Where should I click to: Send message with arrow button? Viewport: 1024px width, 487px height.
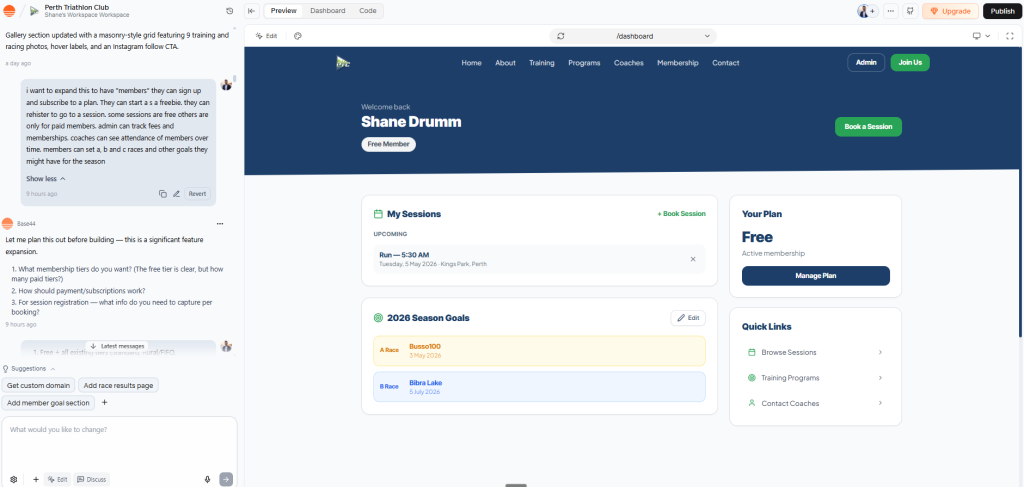[x=226, y=479]
